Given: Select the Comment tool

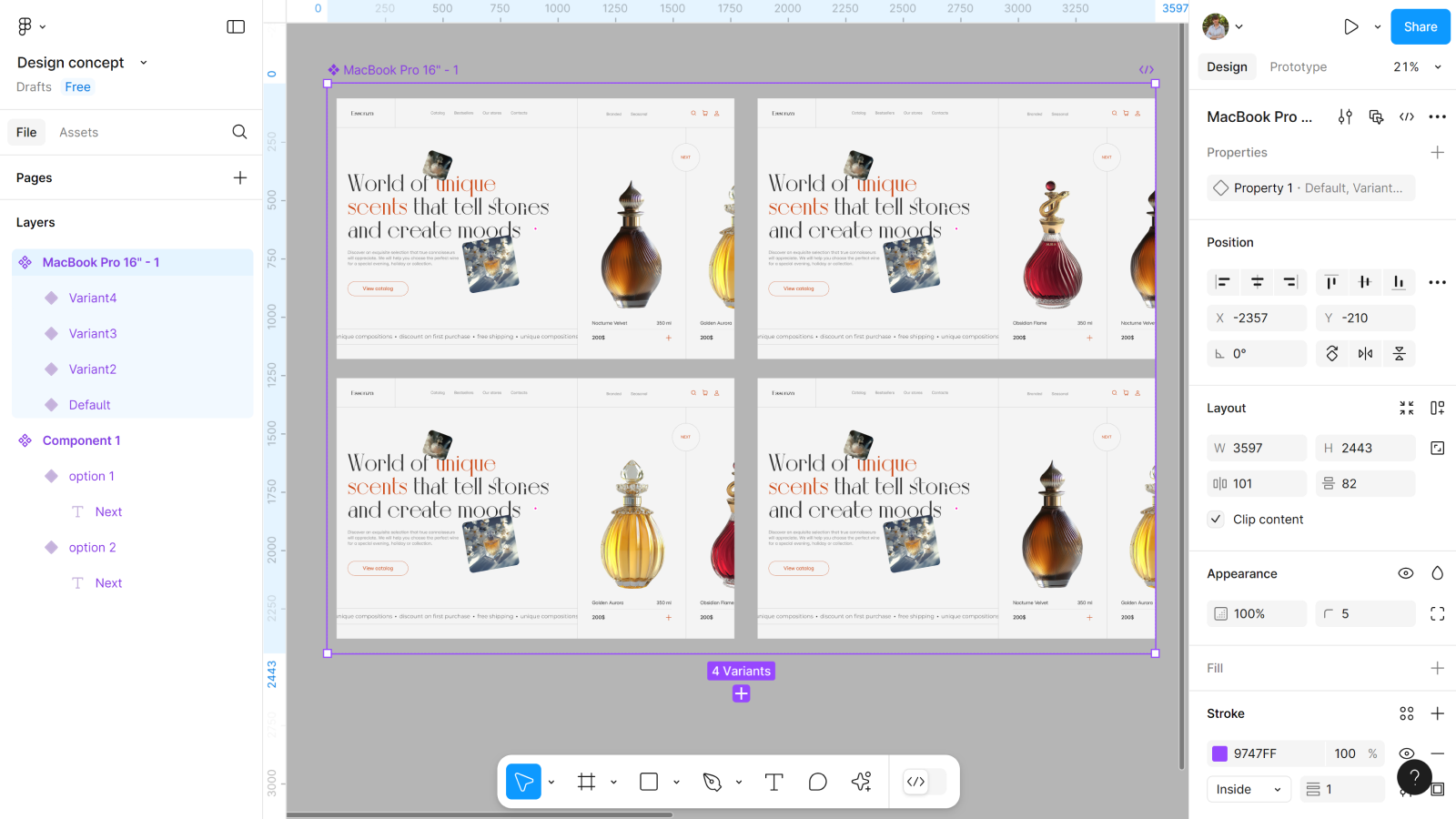Looking at the screenshot, I should [817, 782].
